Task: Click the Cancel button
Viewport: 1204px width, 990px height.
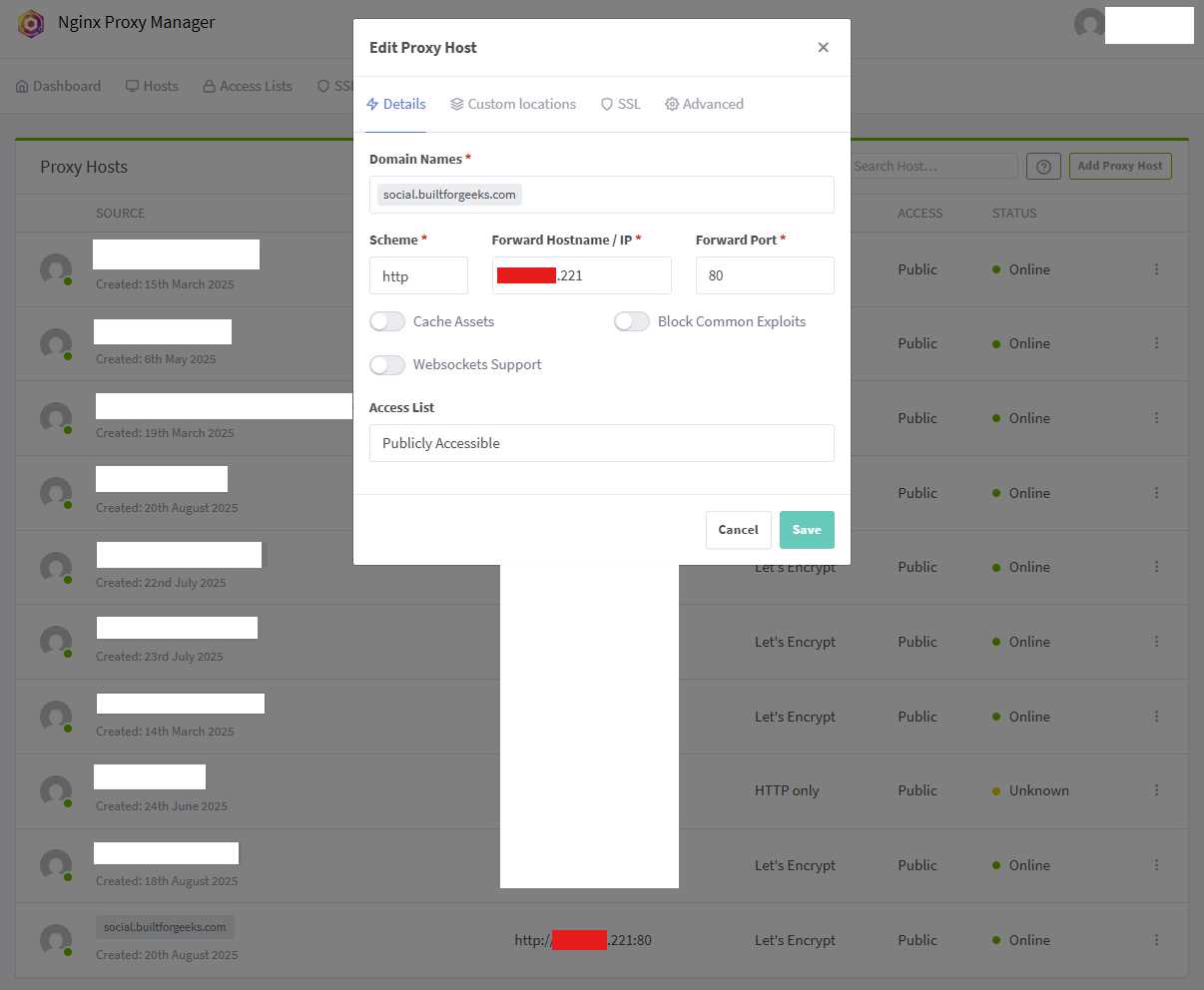Action: pos(738,530)
